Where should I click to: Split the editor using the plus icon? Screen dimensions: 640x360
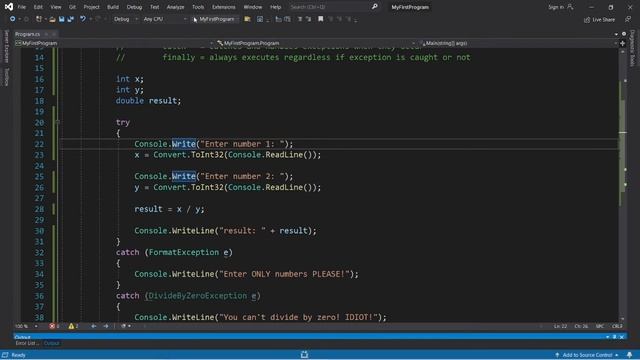[x=622, y=43]
